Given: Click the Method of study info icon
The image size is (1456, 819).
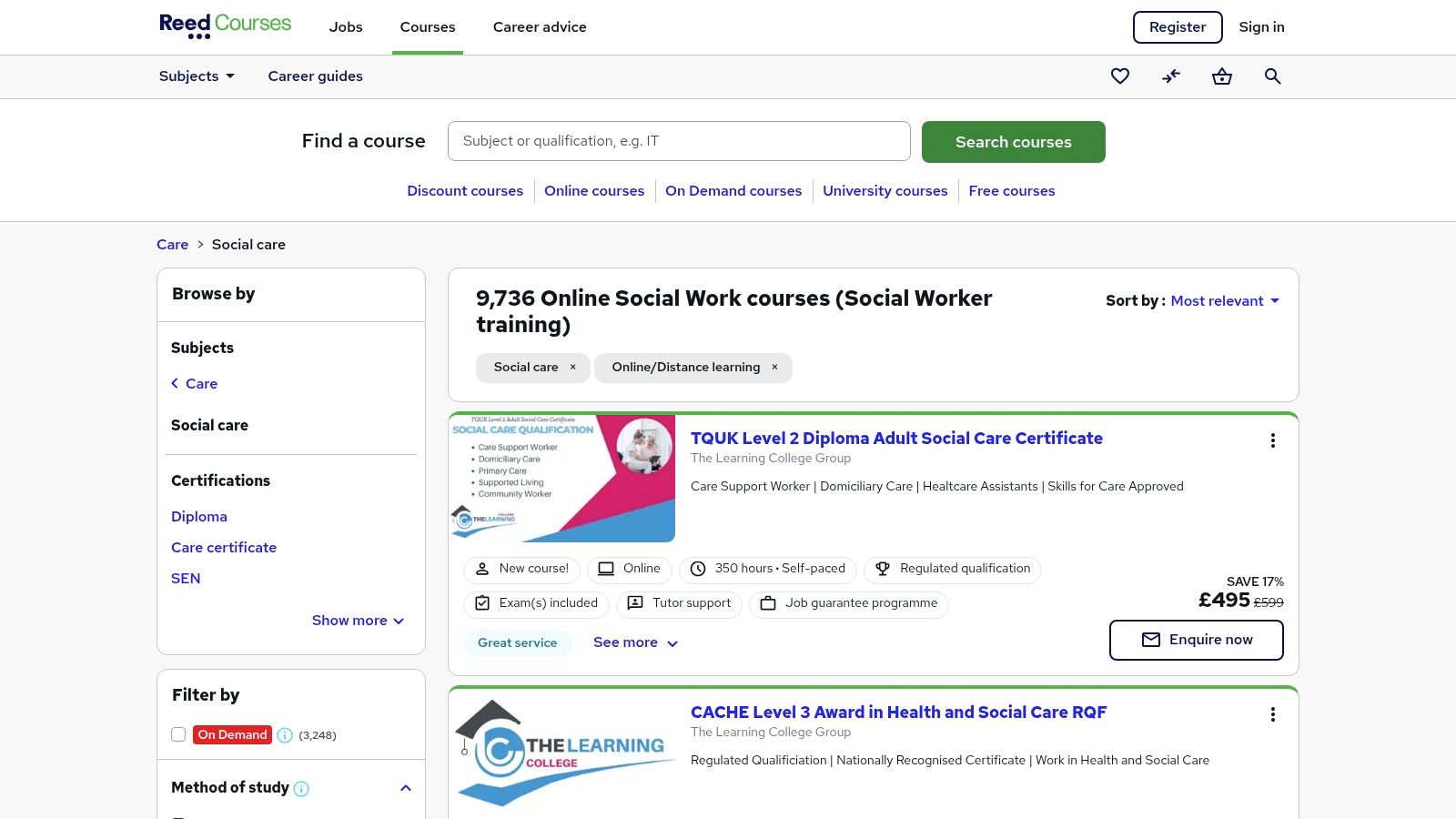Looking at the screenshot, I should coord(301,789).
